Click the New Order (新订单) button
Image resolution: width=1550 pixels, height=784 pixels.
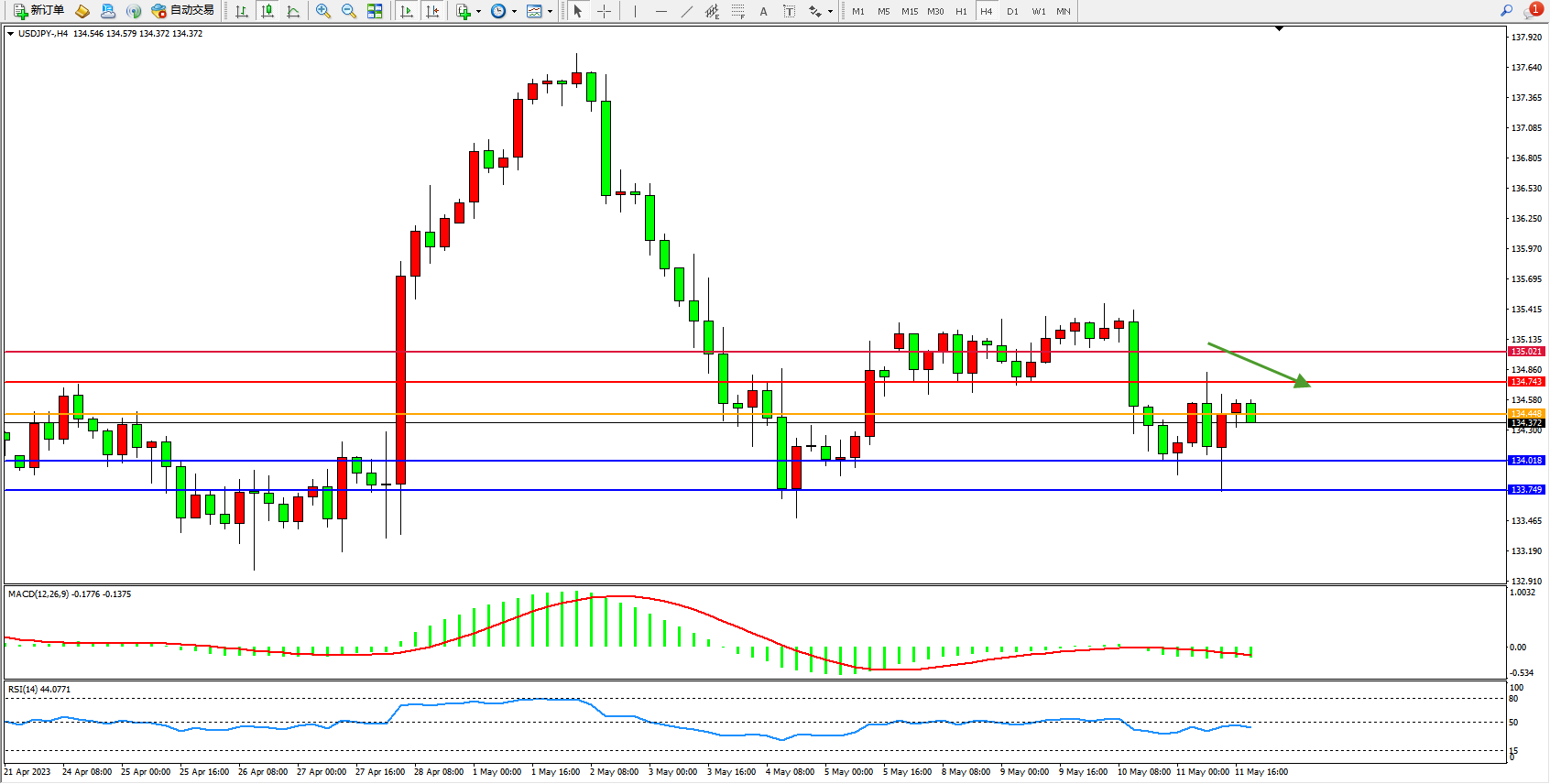coord(38,11)
